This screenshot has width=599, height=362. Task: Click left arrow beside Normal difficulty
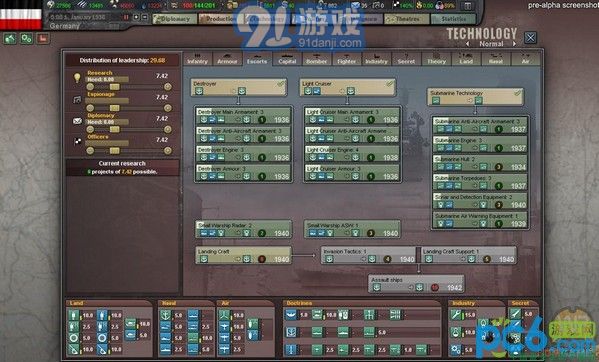[x=468, y=44]
